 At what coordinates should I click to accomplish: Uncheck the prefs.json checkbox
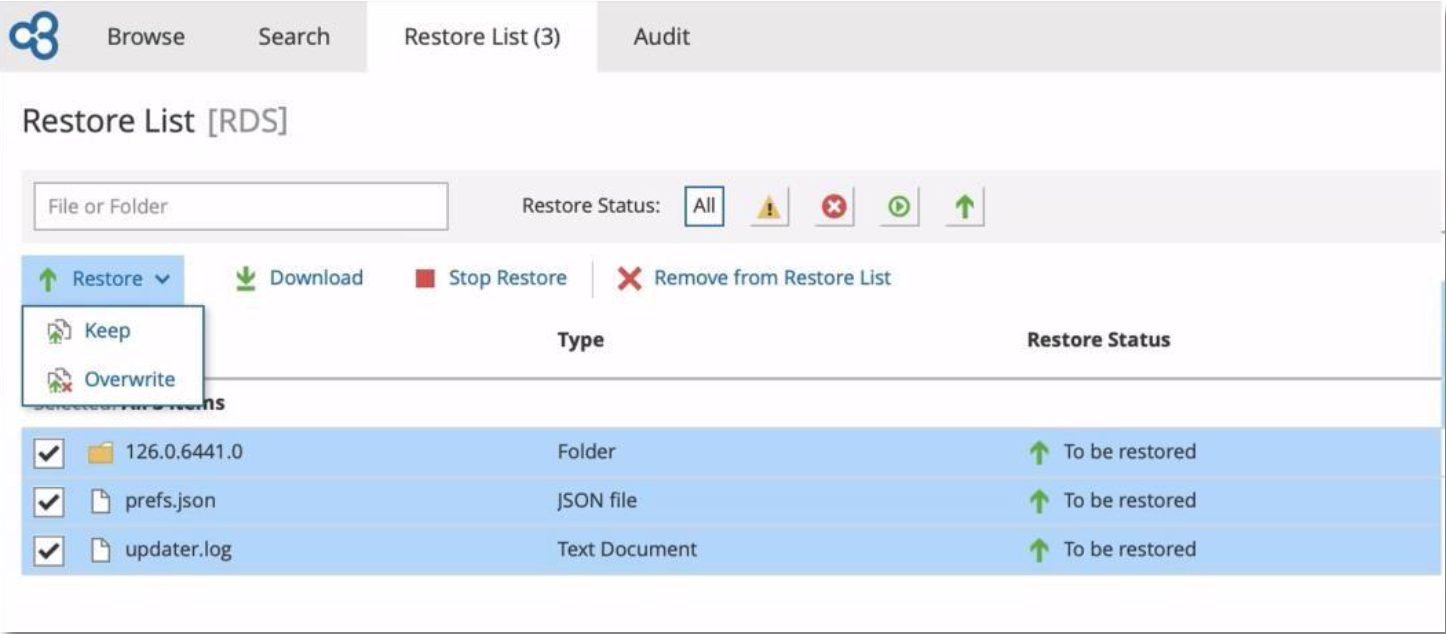48,502
